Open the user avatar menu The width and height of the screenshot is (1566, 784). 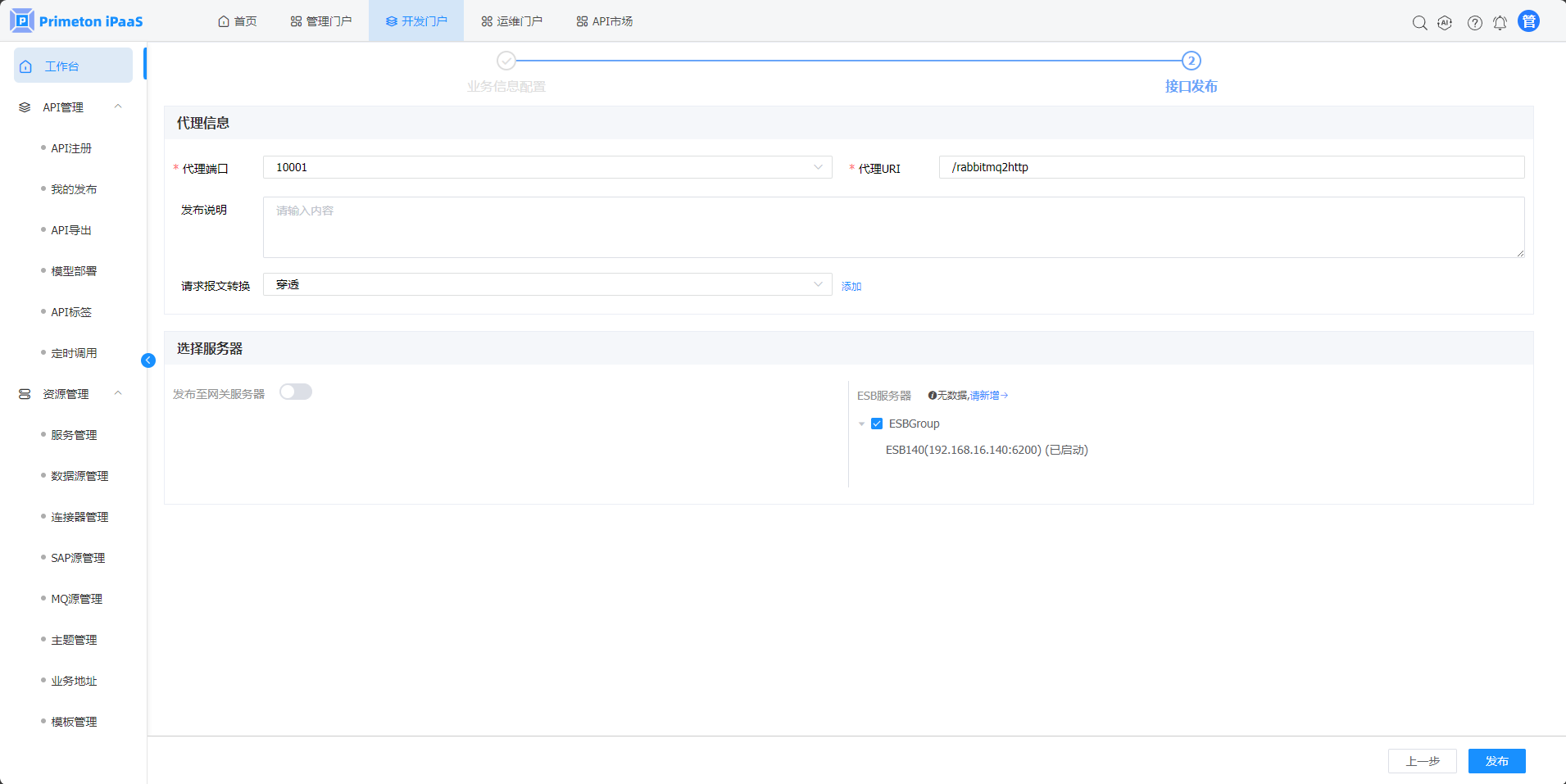tap(1528, 21)
